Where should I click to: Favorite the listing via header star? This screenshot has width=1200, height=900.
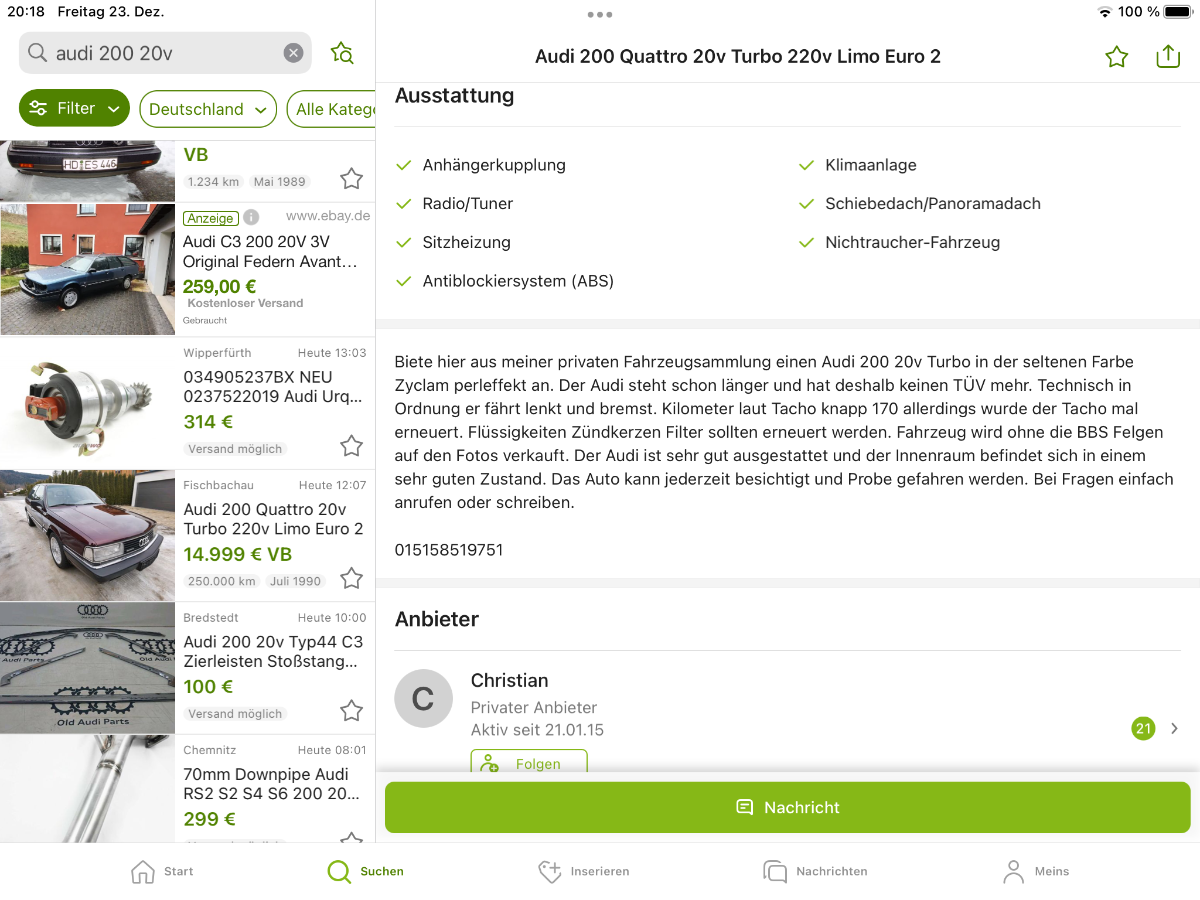[1117, 57]
